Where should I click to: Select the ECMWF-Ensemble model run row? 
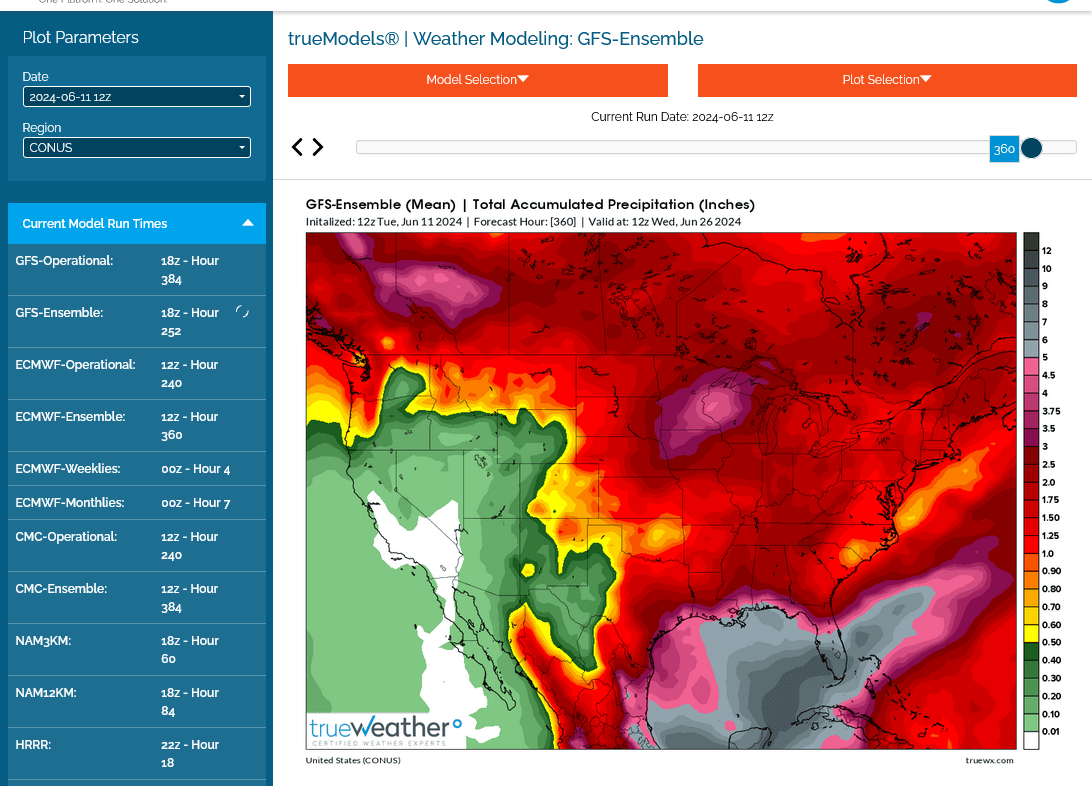pos(136,425)
